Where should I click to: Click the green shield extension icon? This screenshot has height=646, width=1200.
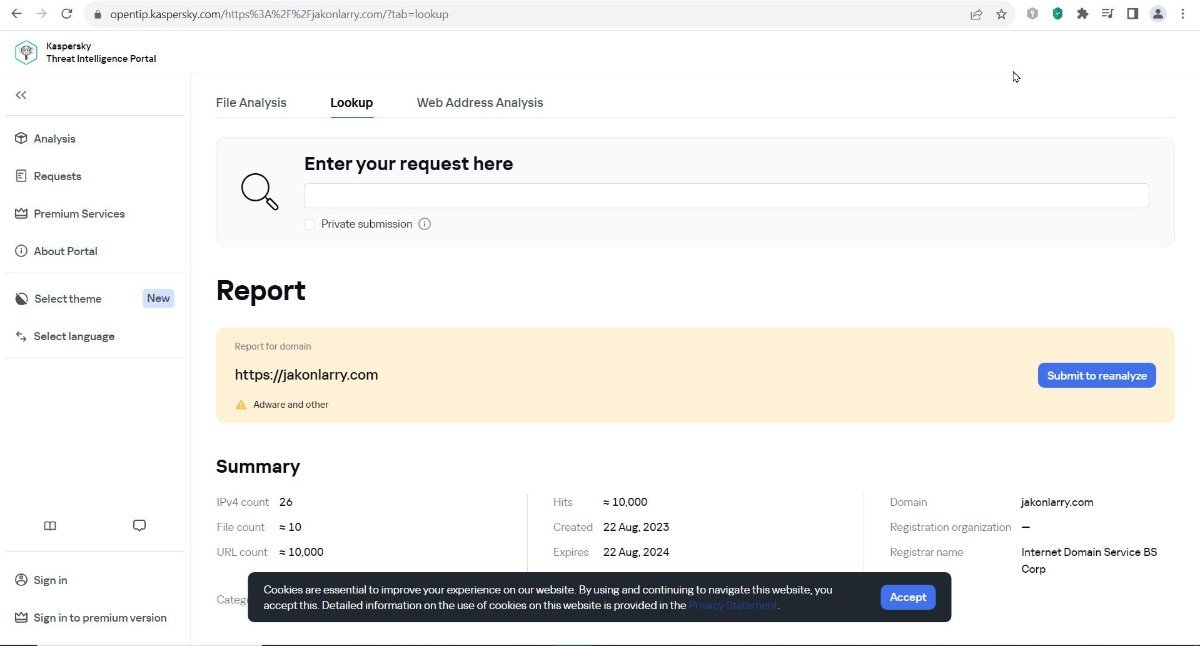1057,14
